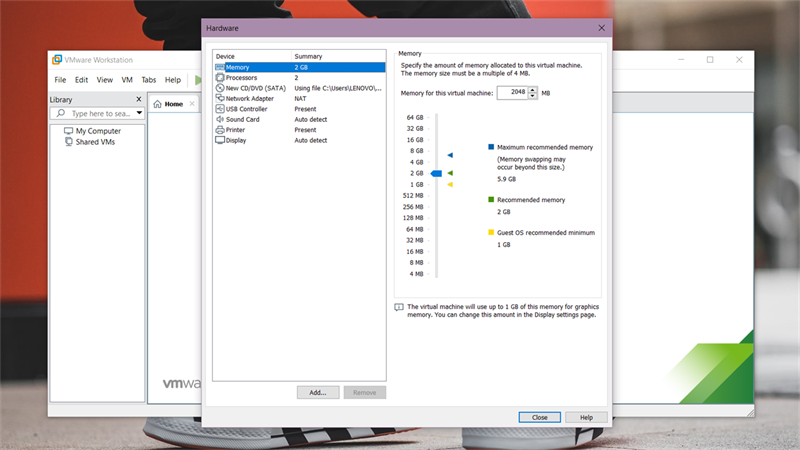
Task: Select the Processors device icon
Action: [220, 78]
